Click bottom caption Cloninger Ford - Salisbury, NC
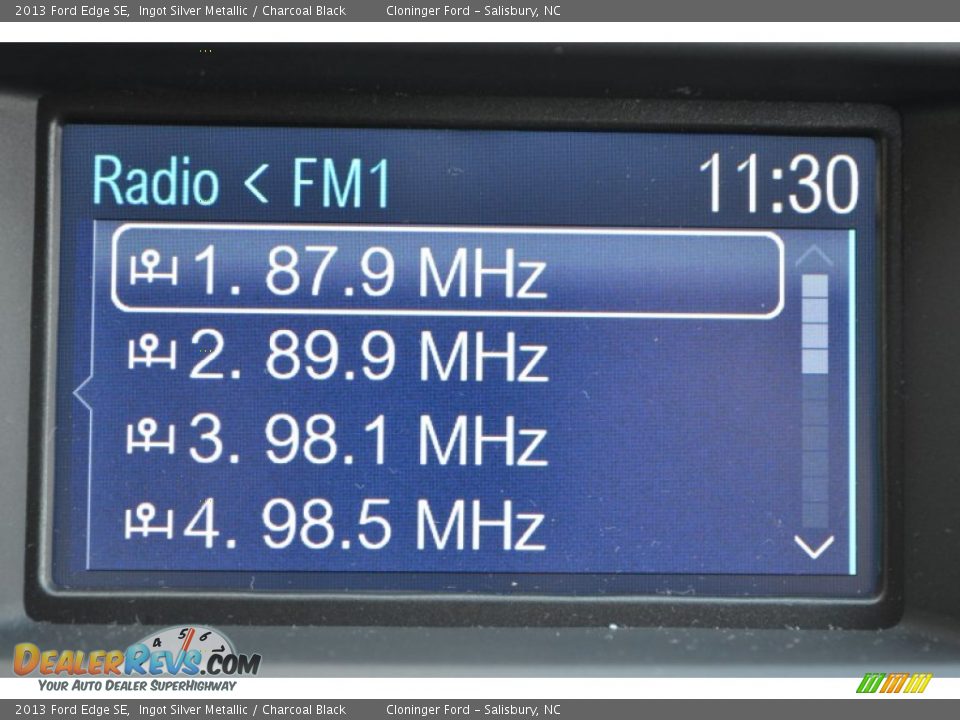Viewport: 960px width, 720px height. (473, 710)
